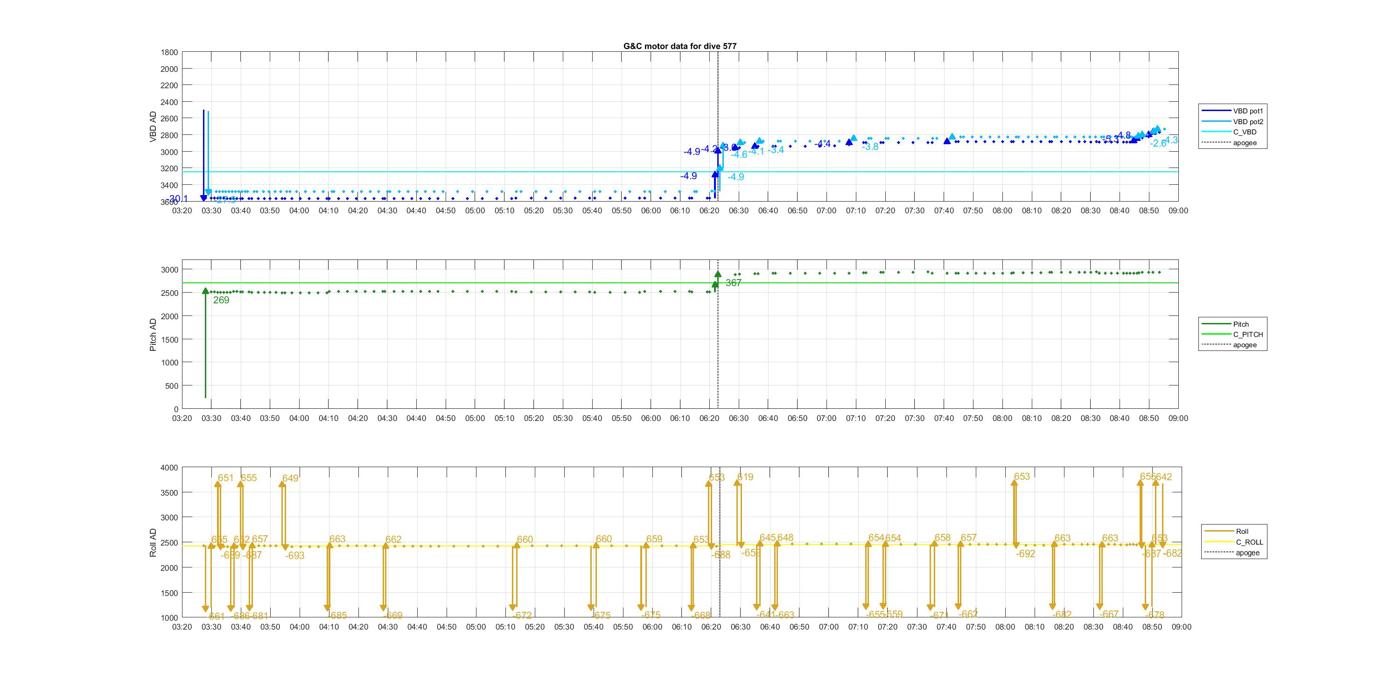Click the '-692' roll data label
Viewport: 1400px width, 693px height.
click(x=1025, y=553)
